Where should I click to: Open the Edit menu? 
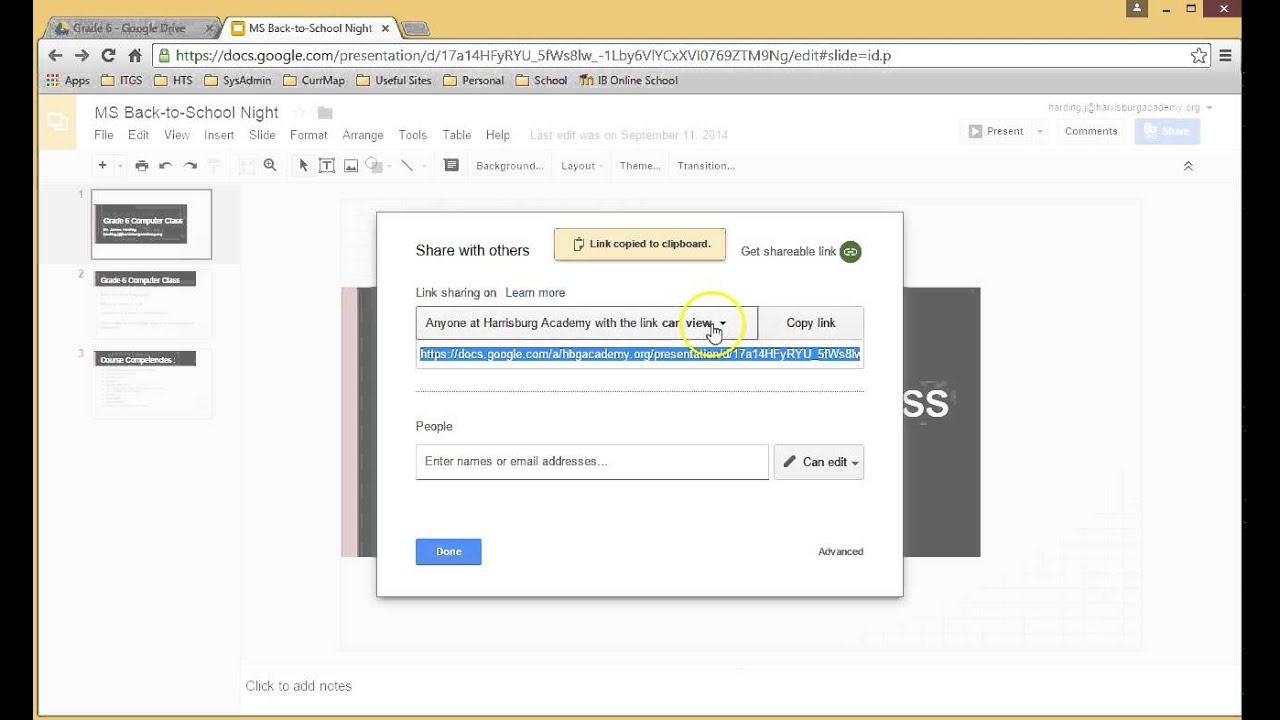tap(138, 135)
